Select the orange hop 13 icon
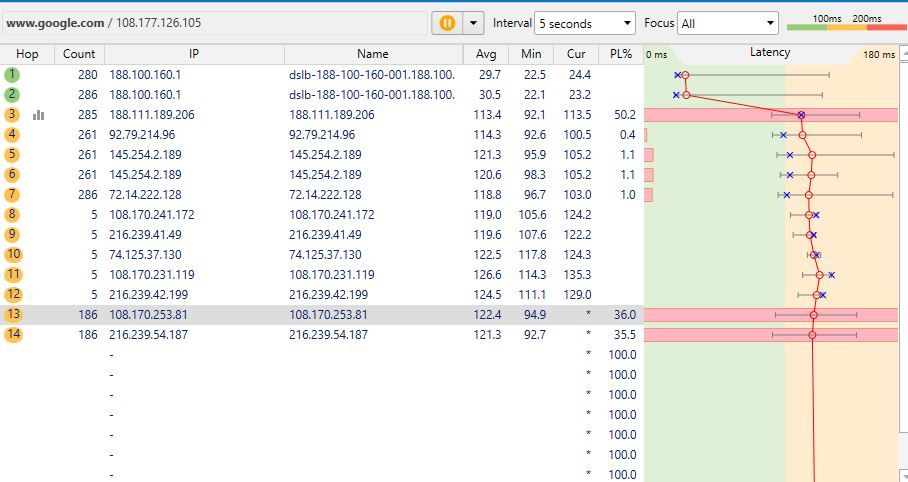The image size is (908, 482). pos(13,315)
